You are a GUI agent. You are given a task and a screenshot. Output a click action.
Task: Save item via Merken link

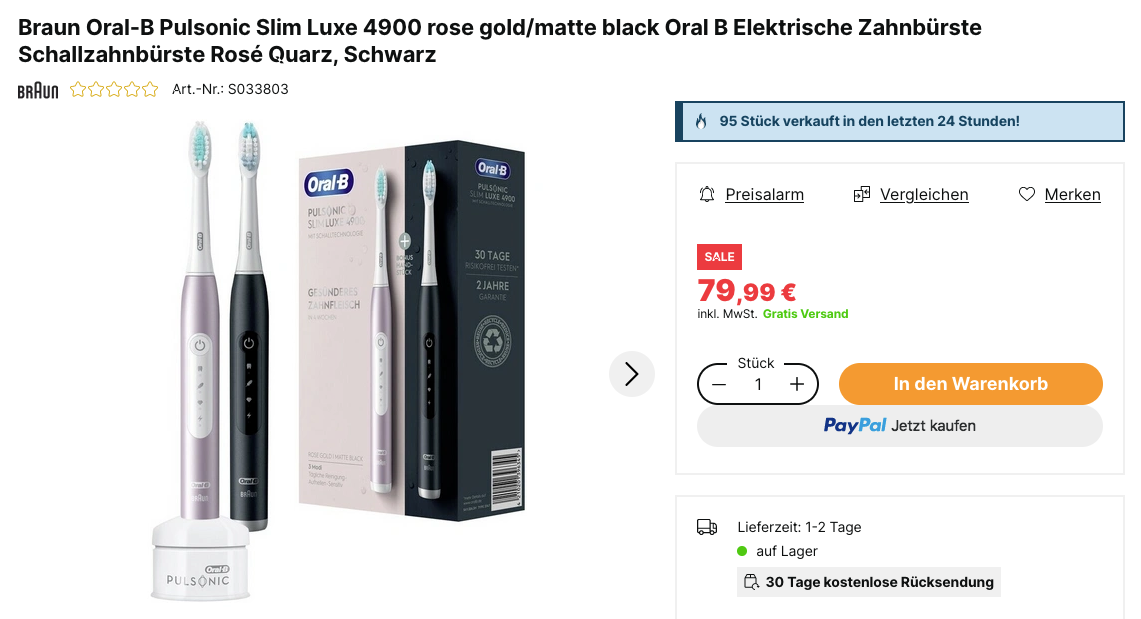pyautogui.click(x=1072, y=194)
